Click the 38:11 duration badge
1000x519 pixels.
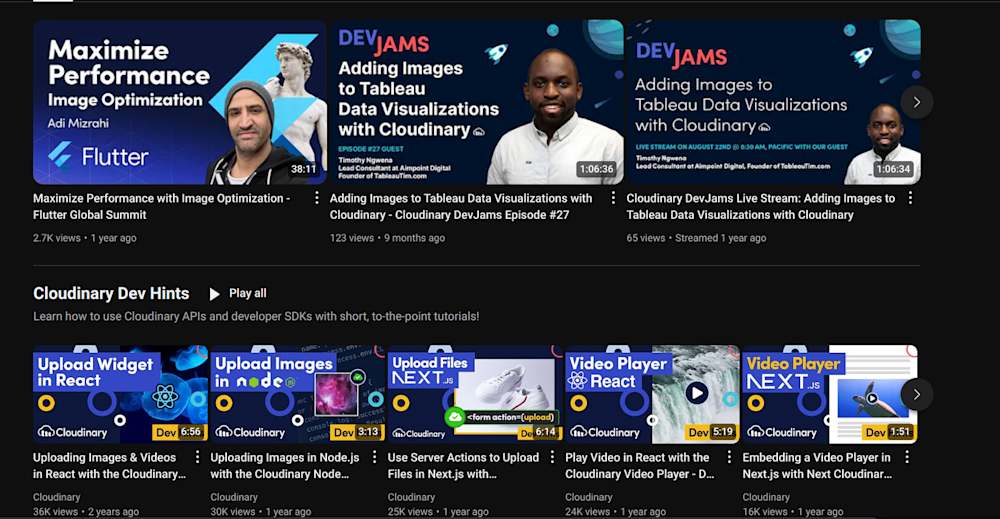pyautogui.click(x=304, y=169)
